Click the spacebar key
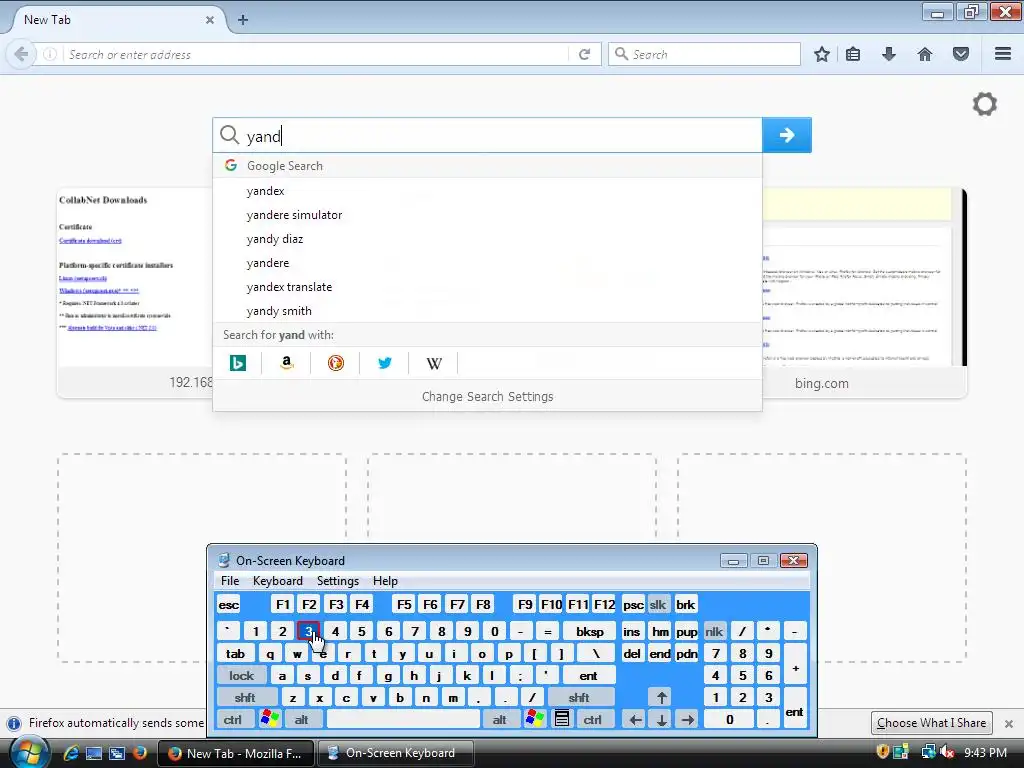 click(x=403, y=720)
